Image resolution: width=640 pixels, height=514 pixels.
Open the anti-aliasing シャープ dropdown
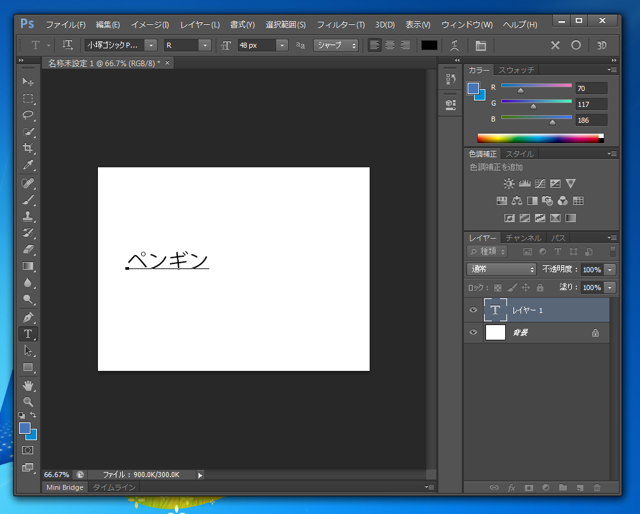[336, 45]
